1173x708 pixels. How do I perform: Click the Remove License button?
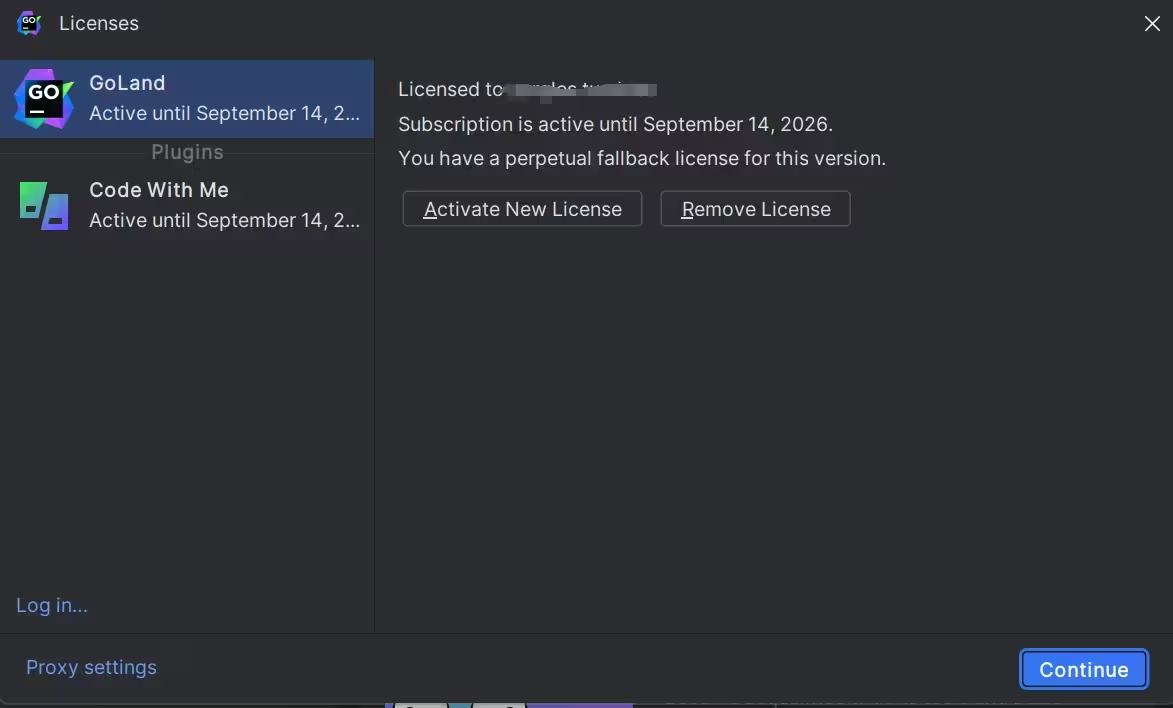[x=756, y=209]
